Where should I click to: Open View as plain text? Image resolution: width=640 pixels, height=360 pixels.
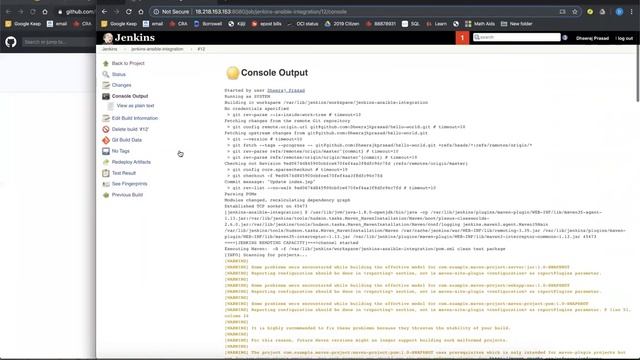(135, 106)
